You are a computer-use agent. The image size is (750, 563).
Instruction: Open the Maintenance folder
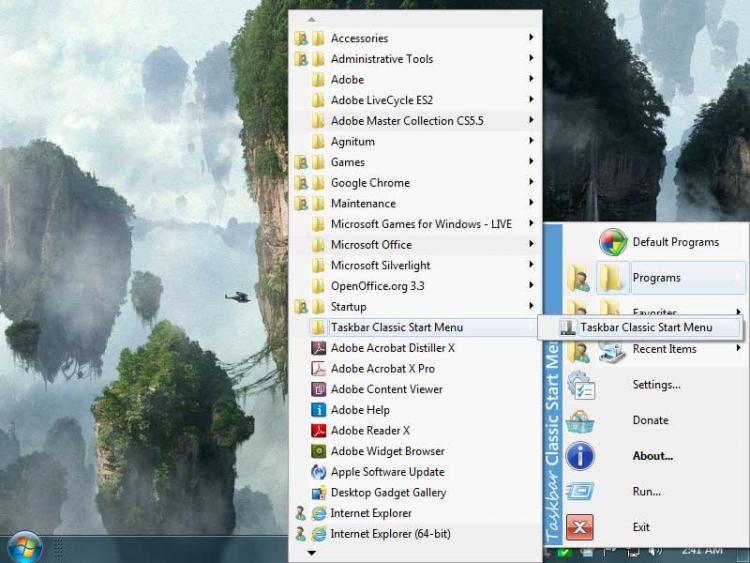[x=415, y=203]
